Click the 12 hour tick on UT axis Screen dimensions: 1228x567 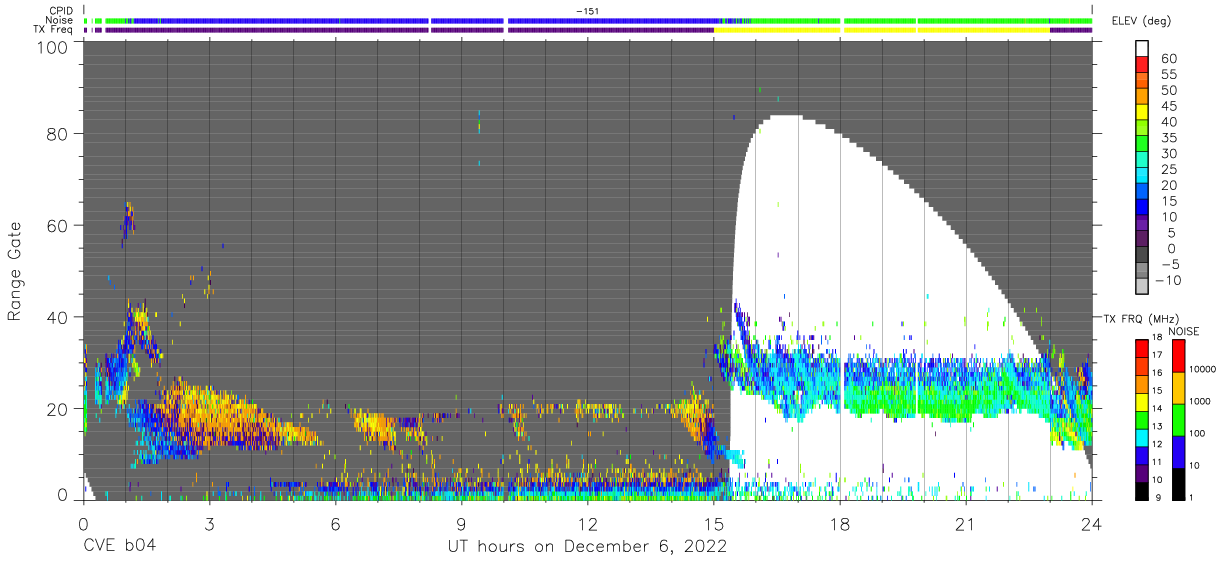587,524
